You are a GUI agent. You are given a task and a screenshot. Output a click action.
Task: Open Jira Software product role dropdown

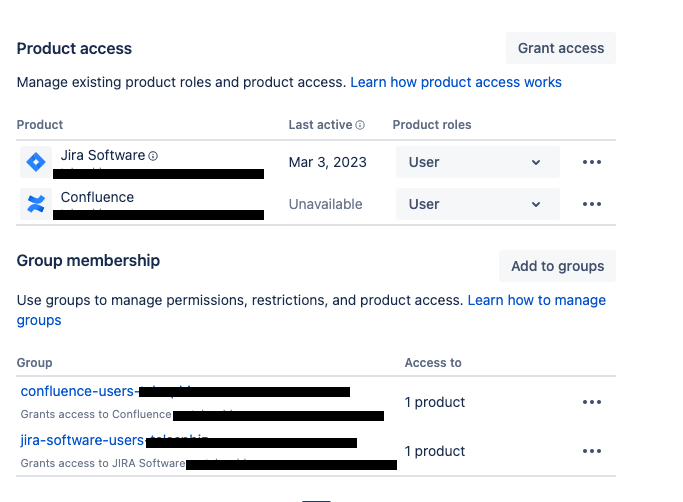pos(478,162)
